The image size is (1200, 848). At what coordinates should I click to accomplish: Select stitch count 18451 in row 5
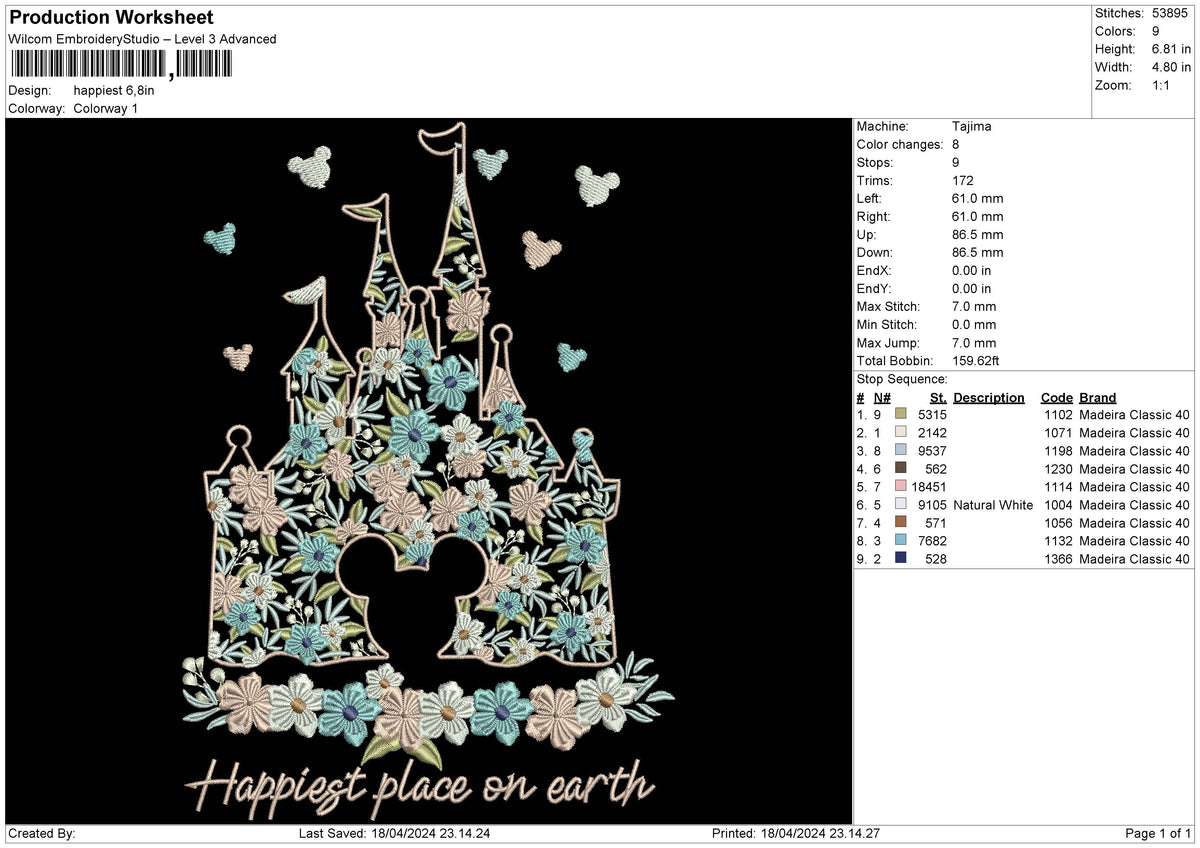pyautogui.click(x=929, y=487)
